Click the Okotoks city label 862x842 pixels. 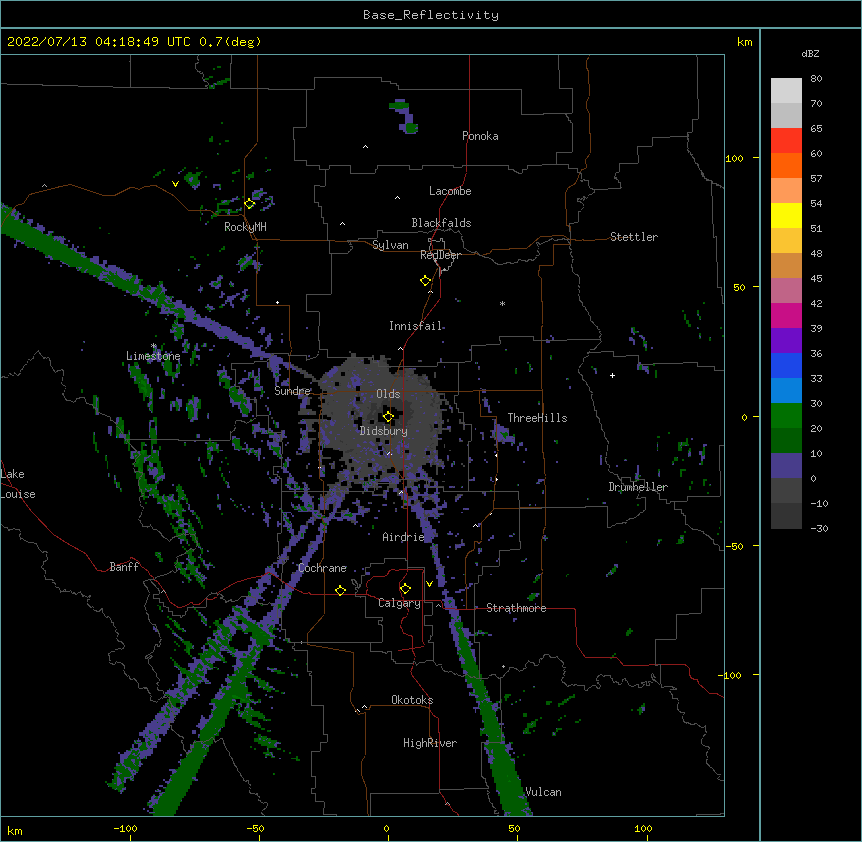click(x=412, y=700)
